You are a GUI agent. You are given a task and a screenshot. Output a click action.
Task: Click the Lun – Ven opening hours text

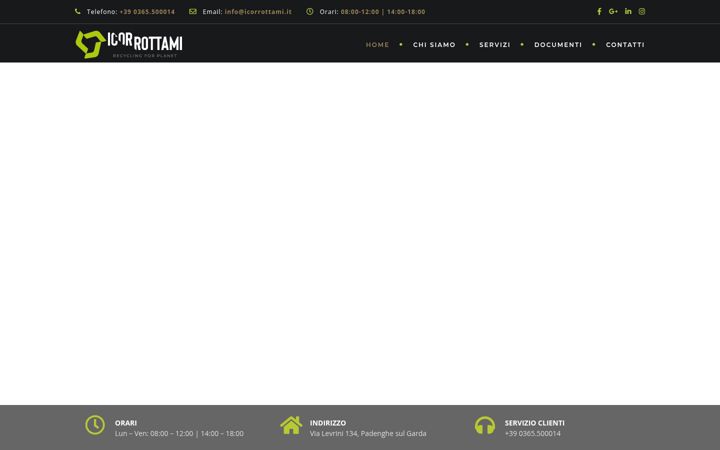179,433
